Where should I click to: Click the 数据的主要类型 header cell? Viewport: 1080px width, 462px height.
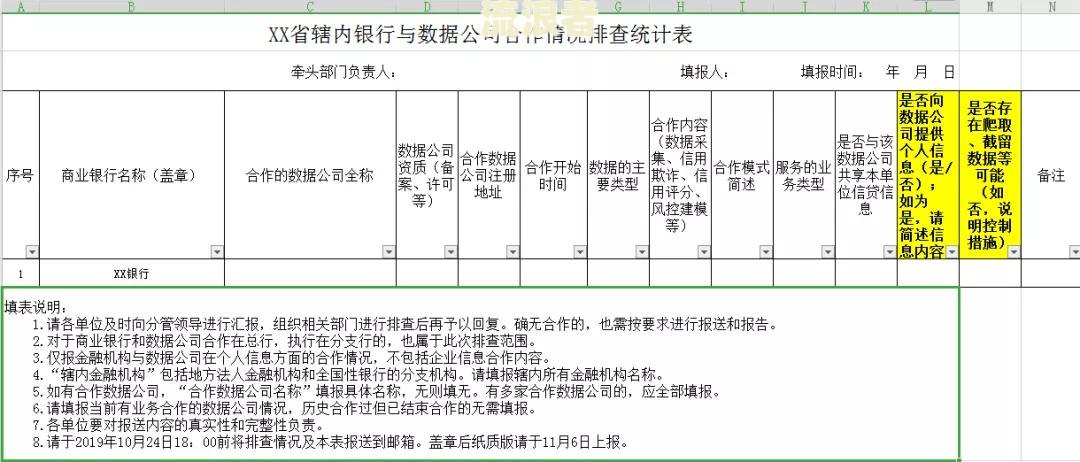(619, 175)
